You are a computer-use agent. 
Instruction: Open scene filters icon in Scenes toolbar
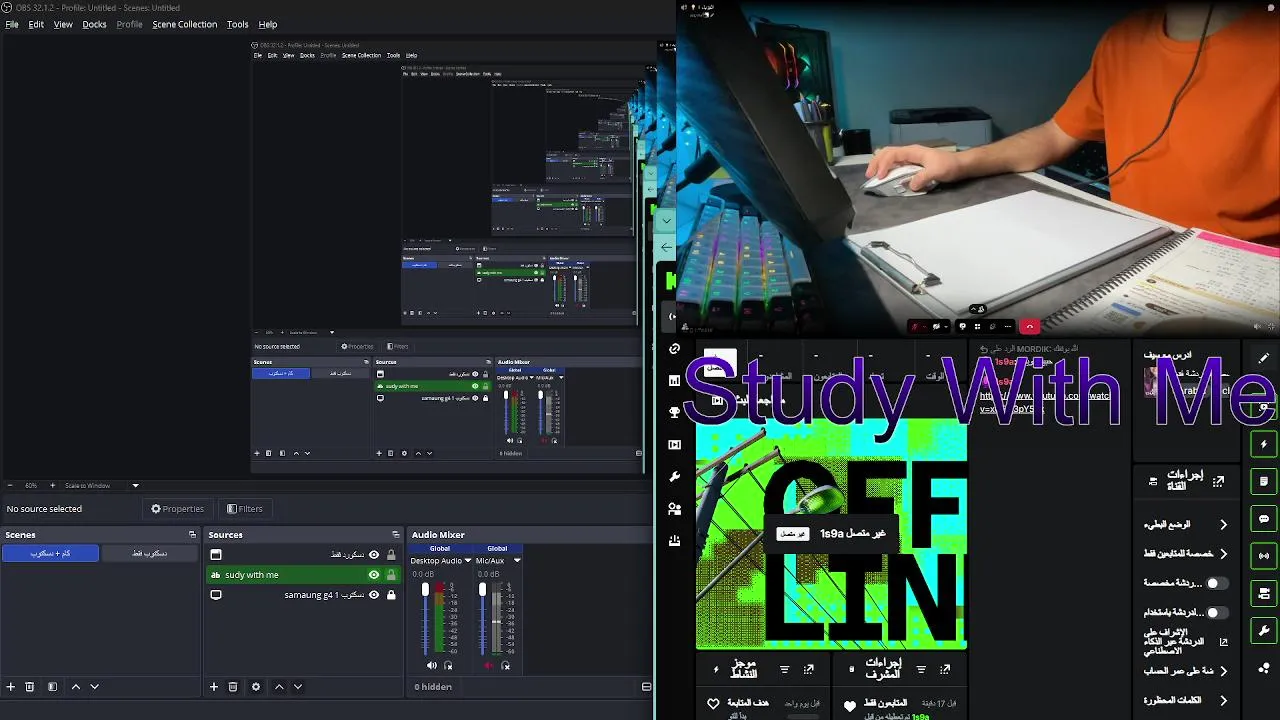(x=52, y=687)
